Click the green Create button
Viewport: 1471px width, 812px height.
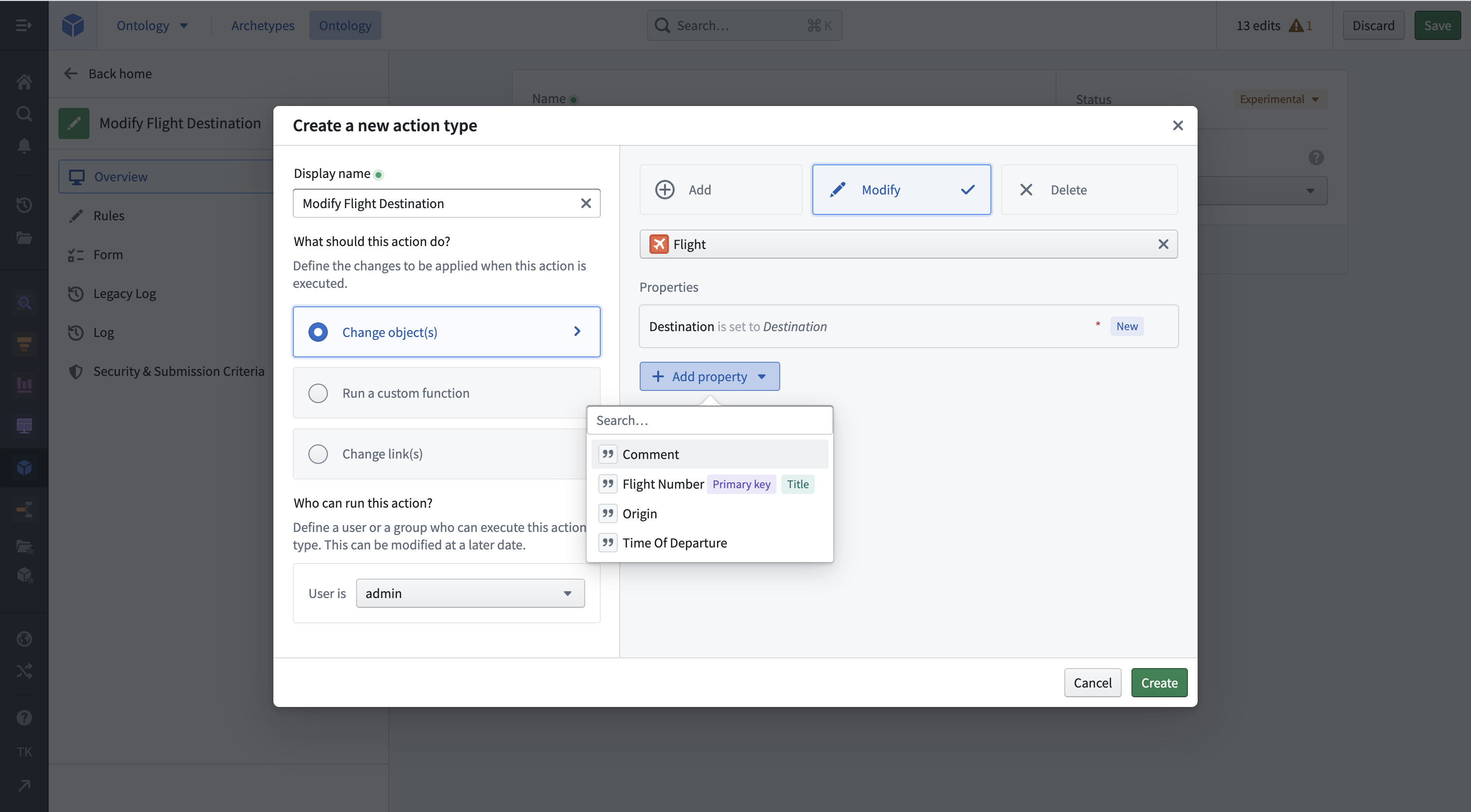[1159, 683]
